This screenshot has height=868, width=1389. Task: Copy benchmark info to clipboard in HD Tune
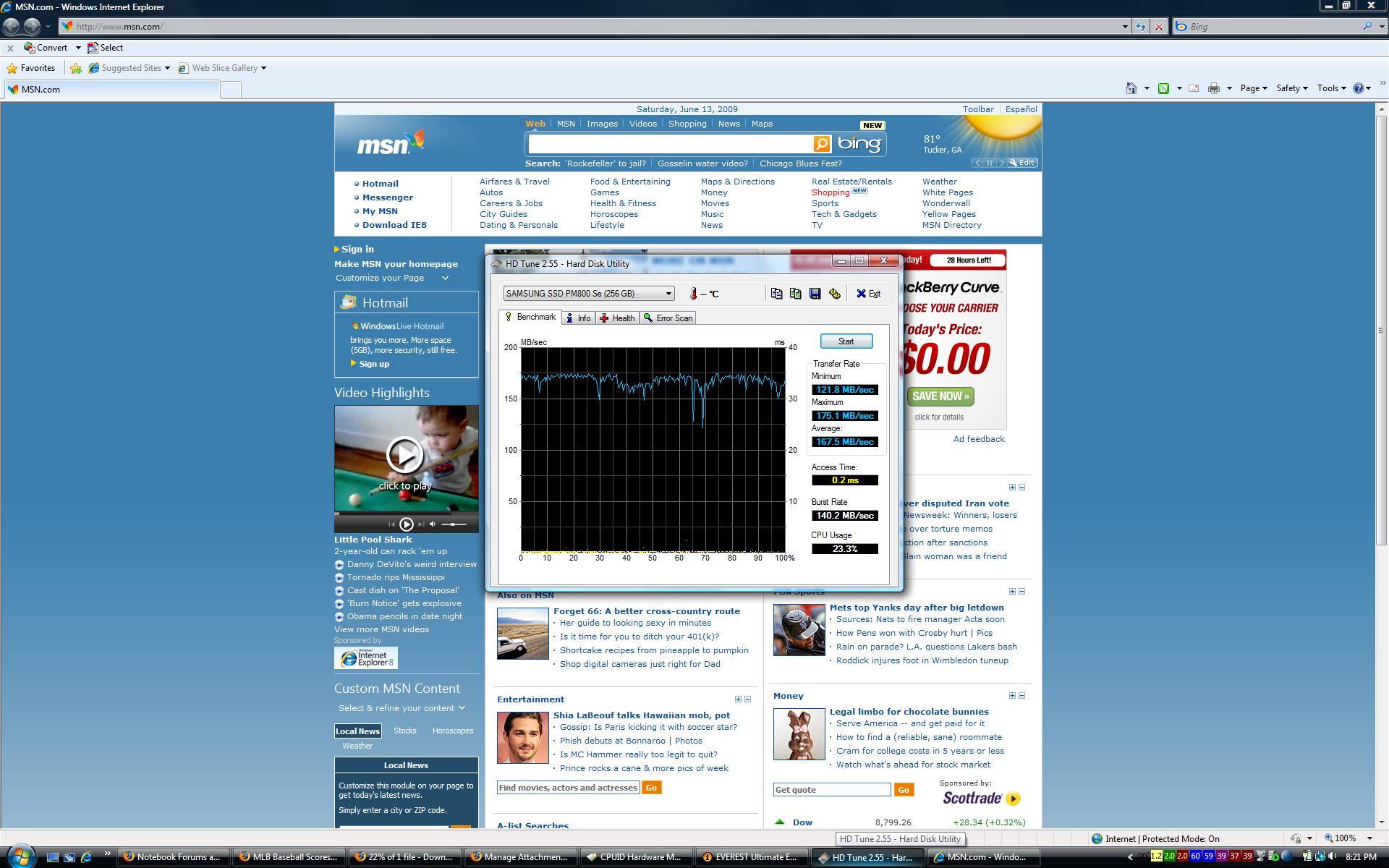(x=776, y=293)
